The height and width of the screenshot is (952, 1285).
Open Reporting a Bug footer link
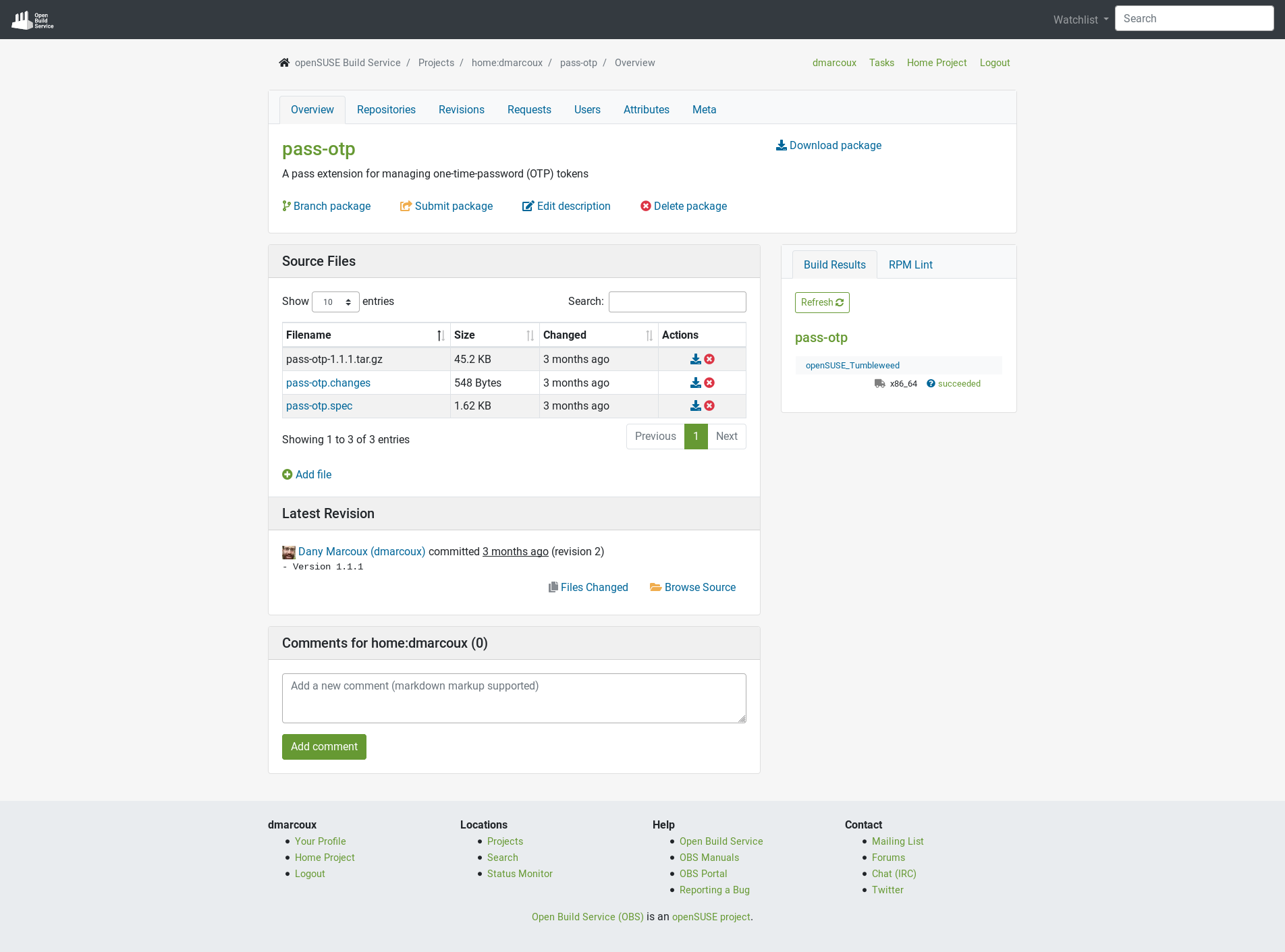715,890
